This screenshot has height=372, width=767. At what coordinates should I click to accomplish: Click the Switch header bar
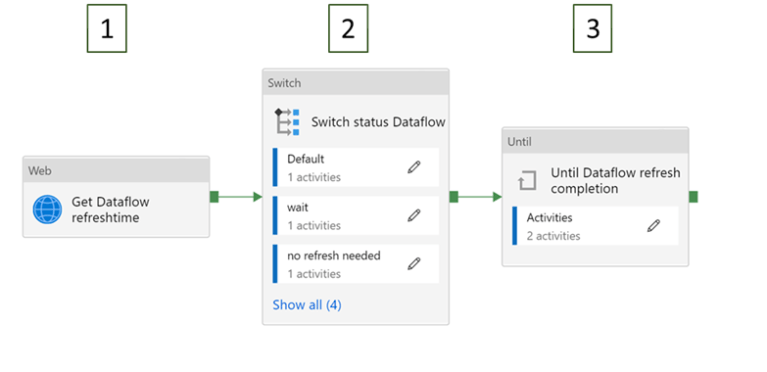tap(356, 83)
